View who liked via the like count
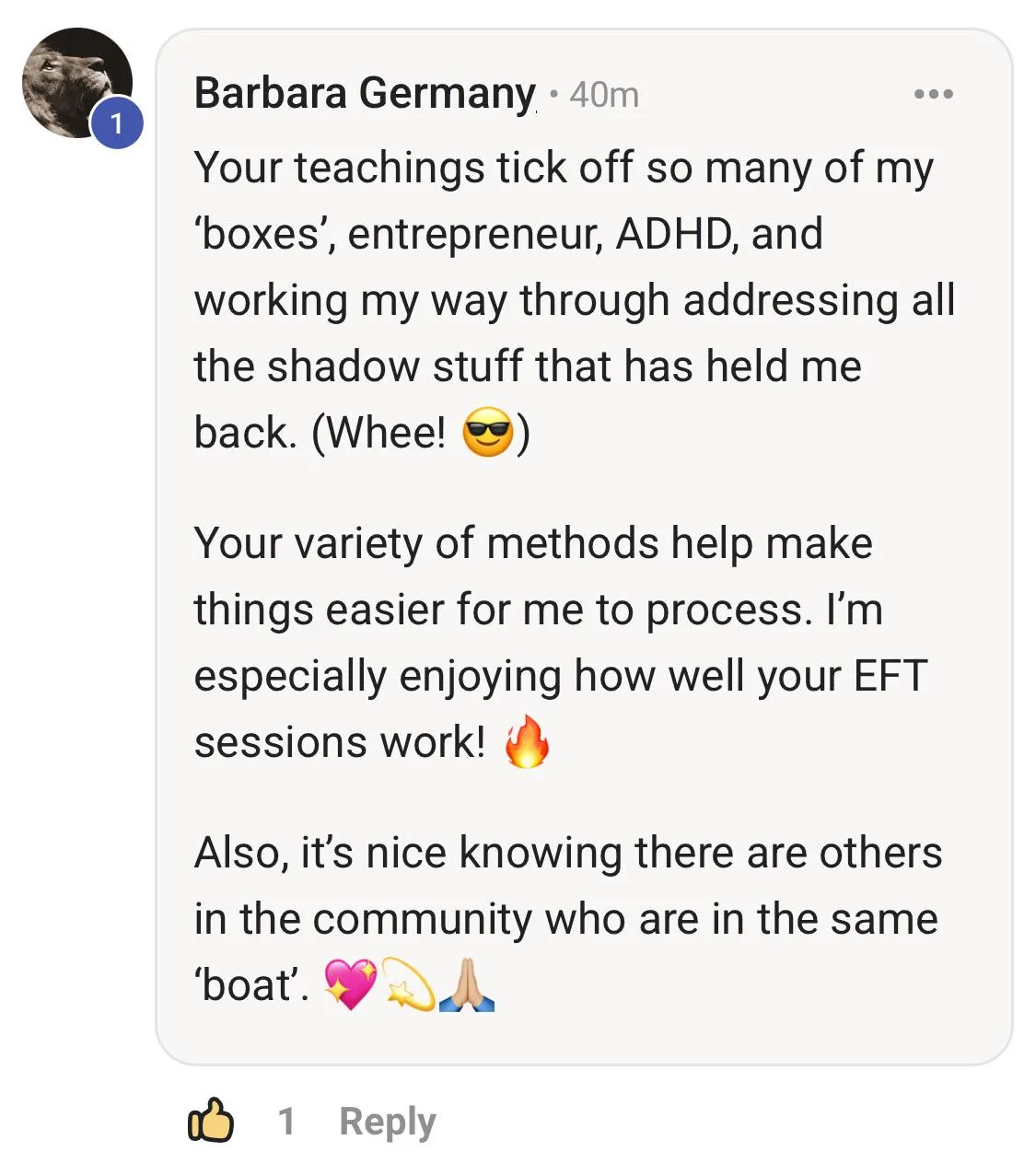This screenshot has height=1175, width=1036. point(286,1122)
